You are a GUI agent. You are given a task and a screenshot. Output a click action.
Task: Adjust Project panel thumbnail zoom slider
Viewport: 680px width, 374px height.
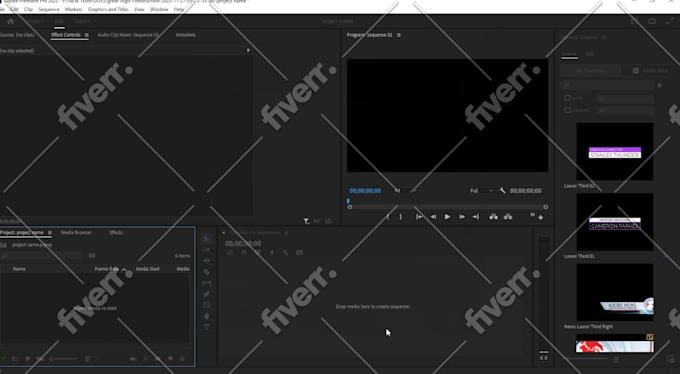click(x=63, y=359)
